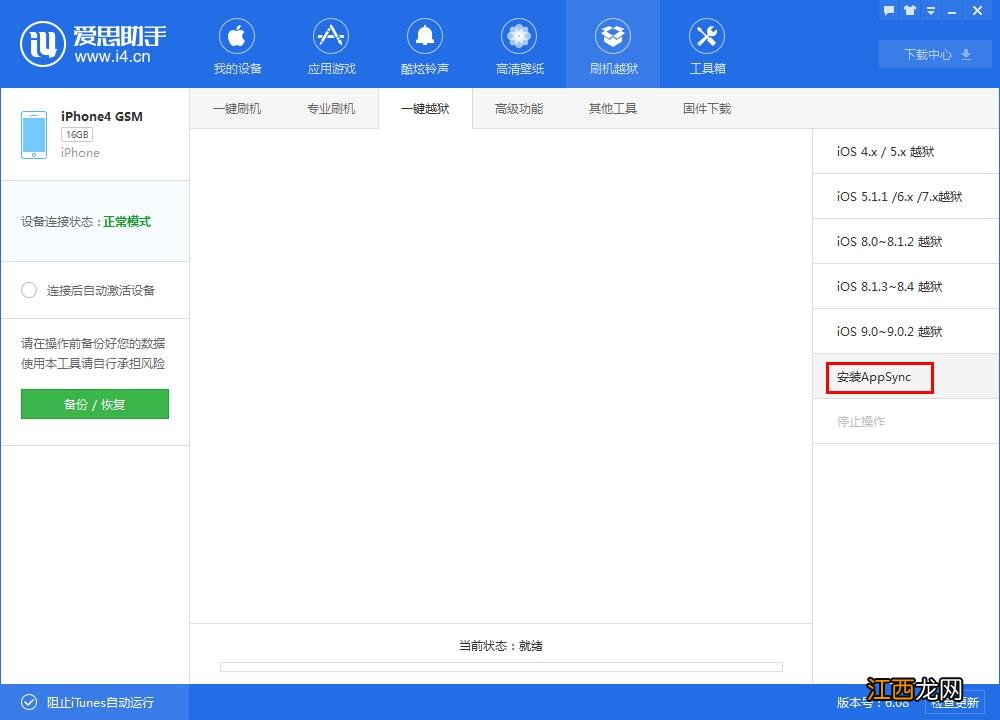This screenshot has width=1000, height=720.
Task: Select the 一键越狱 tab
Action: point(425,108)
